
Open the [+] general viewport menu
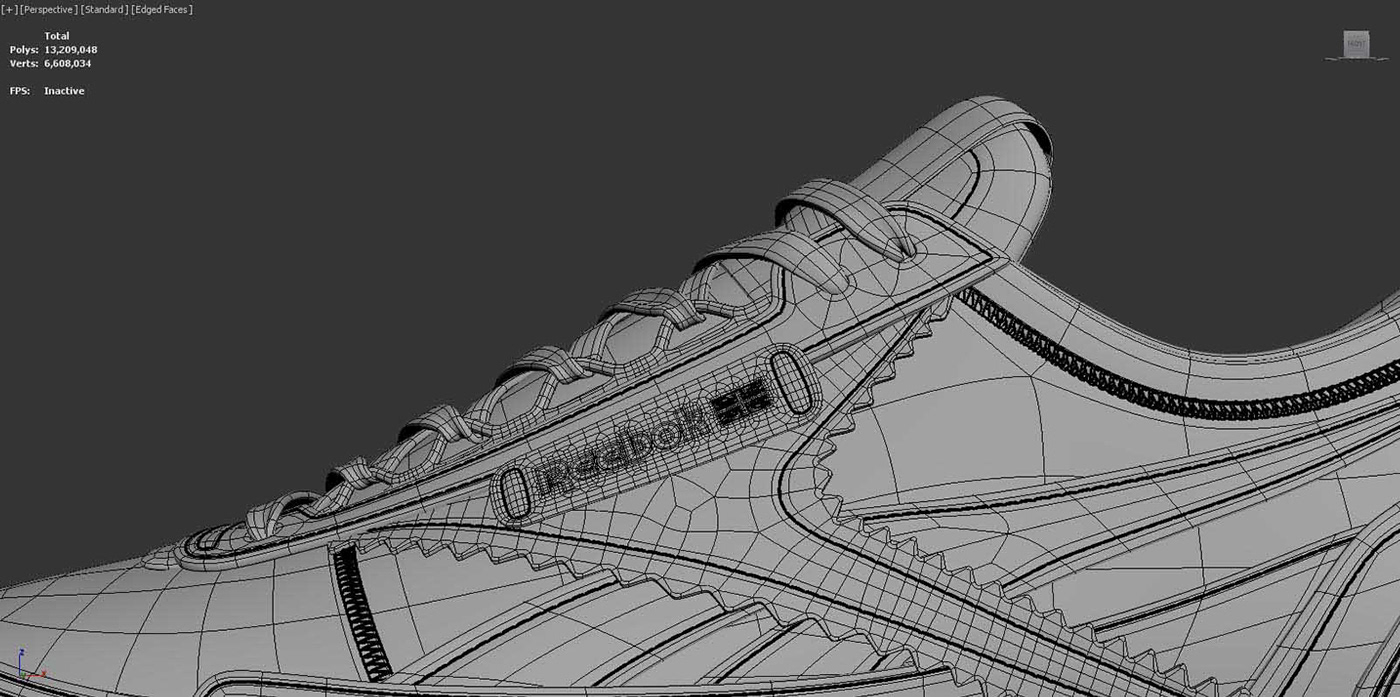point(8,9)
